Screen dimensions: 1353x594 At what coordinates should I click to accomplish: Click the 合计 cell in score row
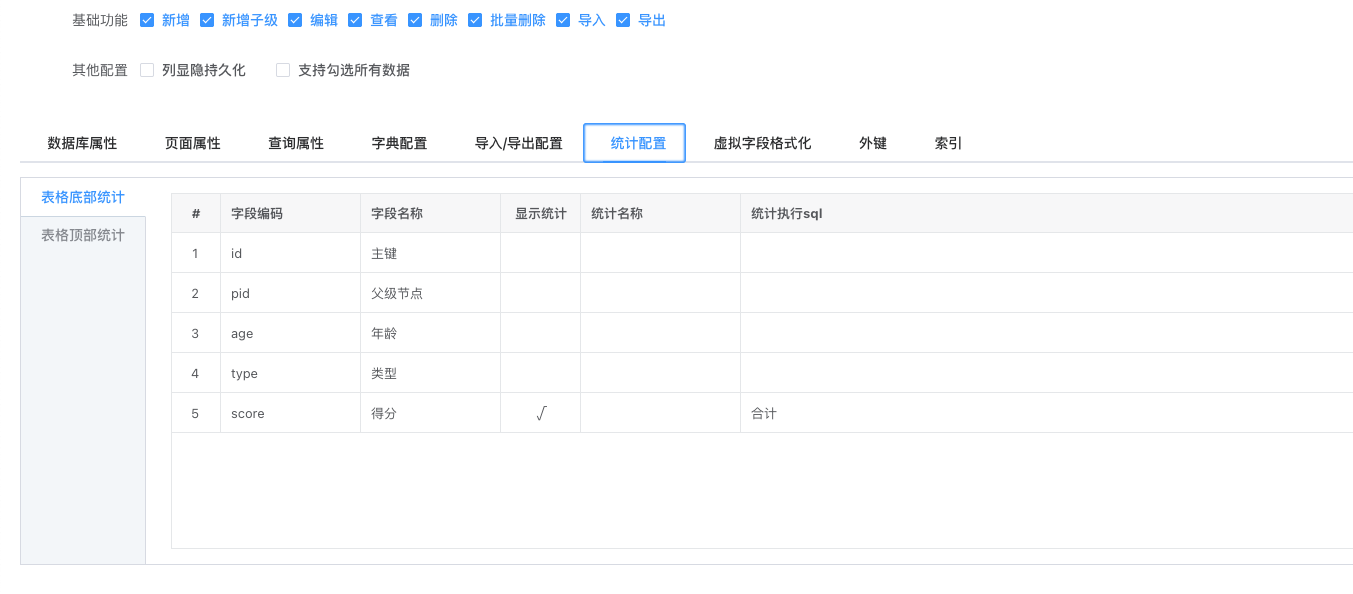pos(764,413)
